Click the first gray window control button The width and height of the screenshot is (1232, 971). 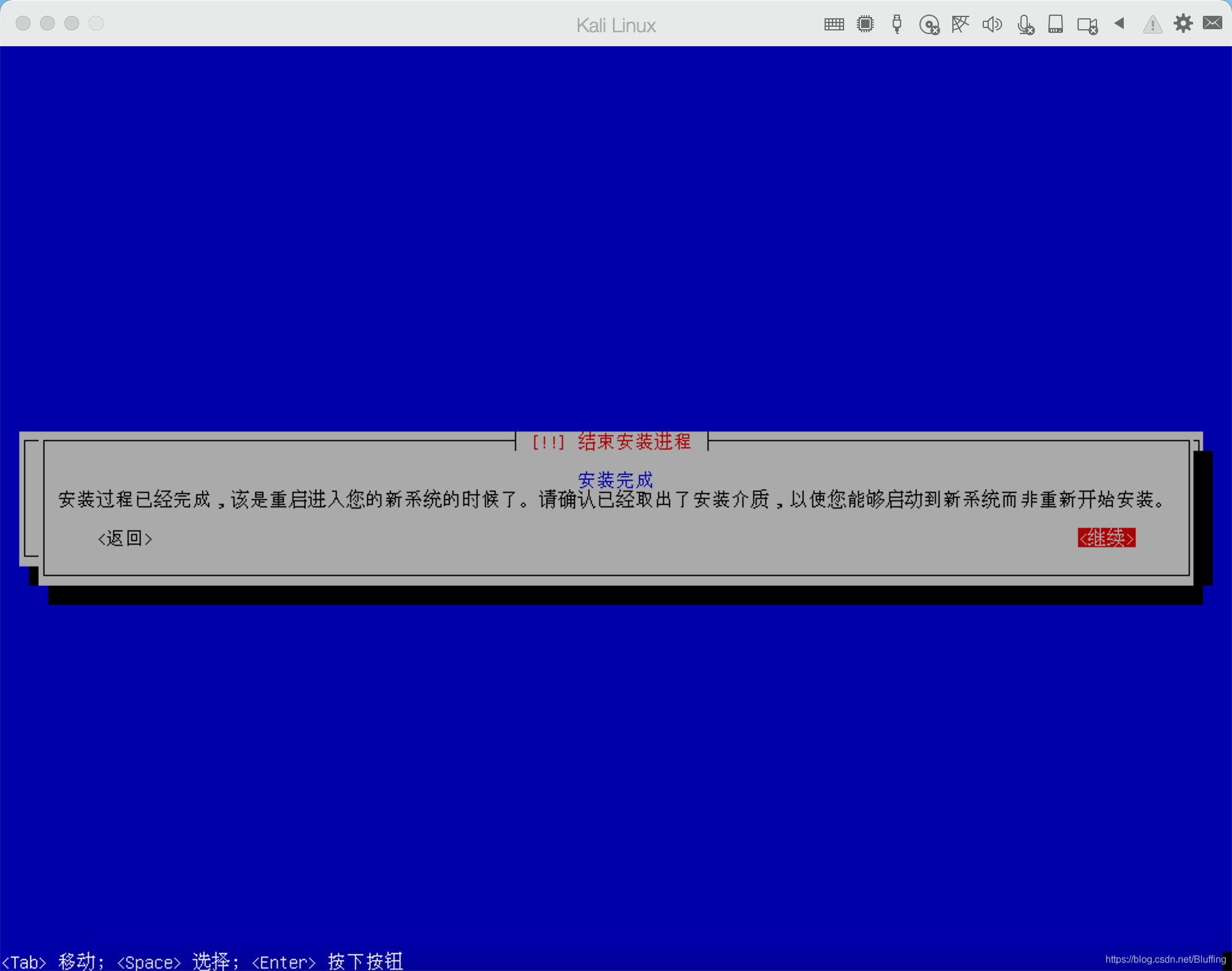coord(23,23)
